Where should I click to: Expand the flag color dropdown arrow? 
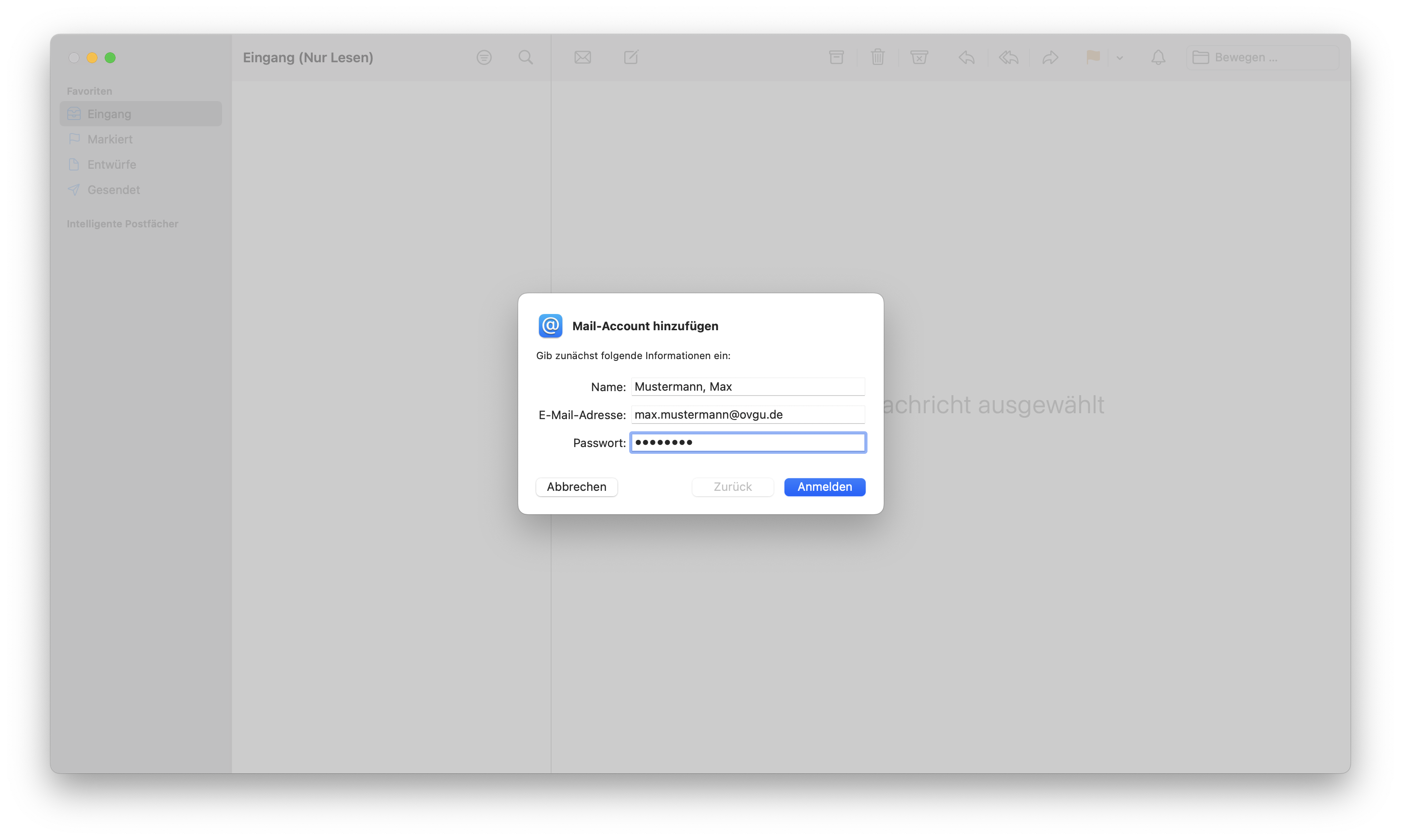(x=1119, y=58)
